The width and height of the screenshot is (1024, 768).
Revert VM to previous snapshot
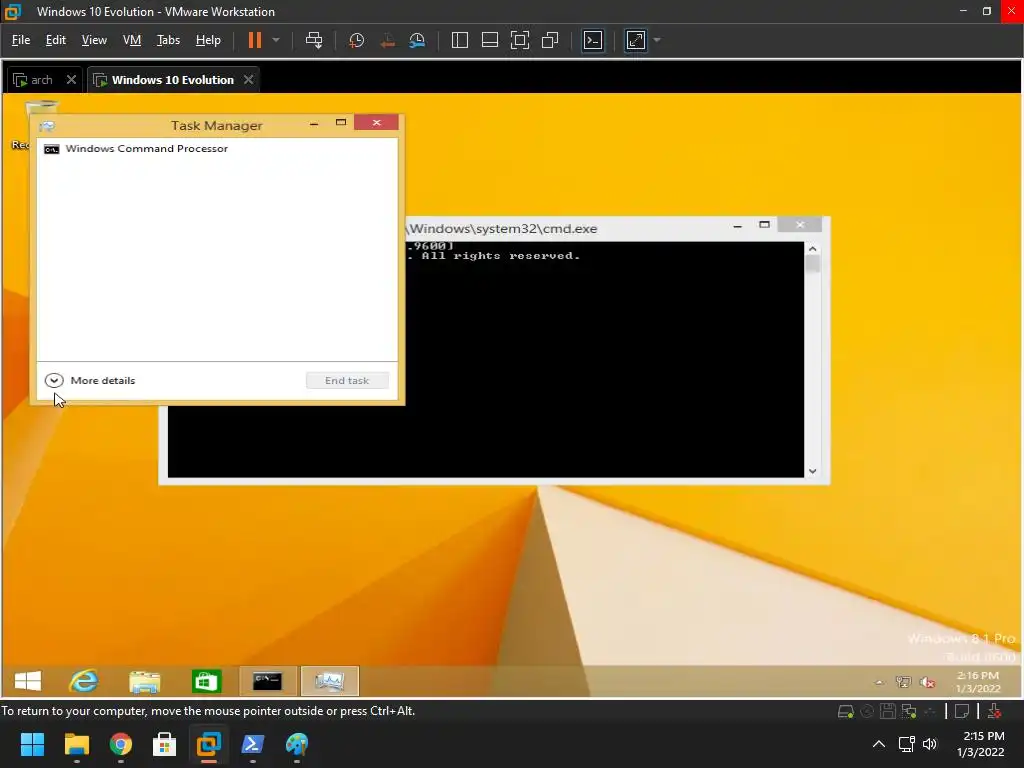pyautogui.click(x=387, y=40)
